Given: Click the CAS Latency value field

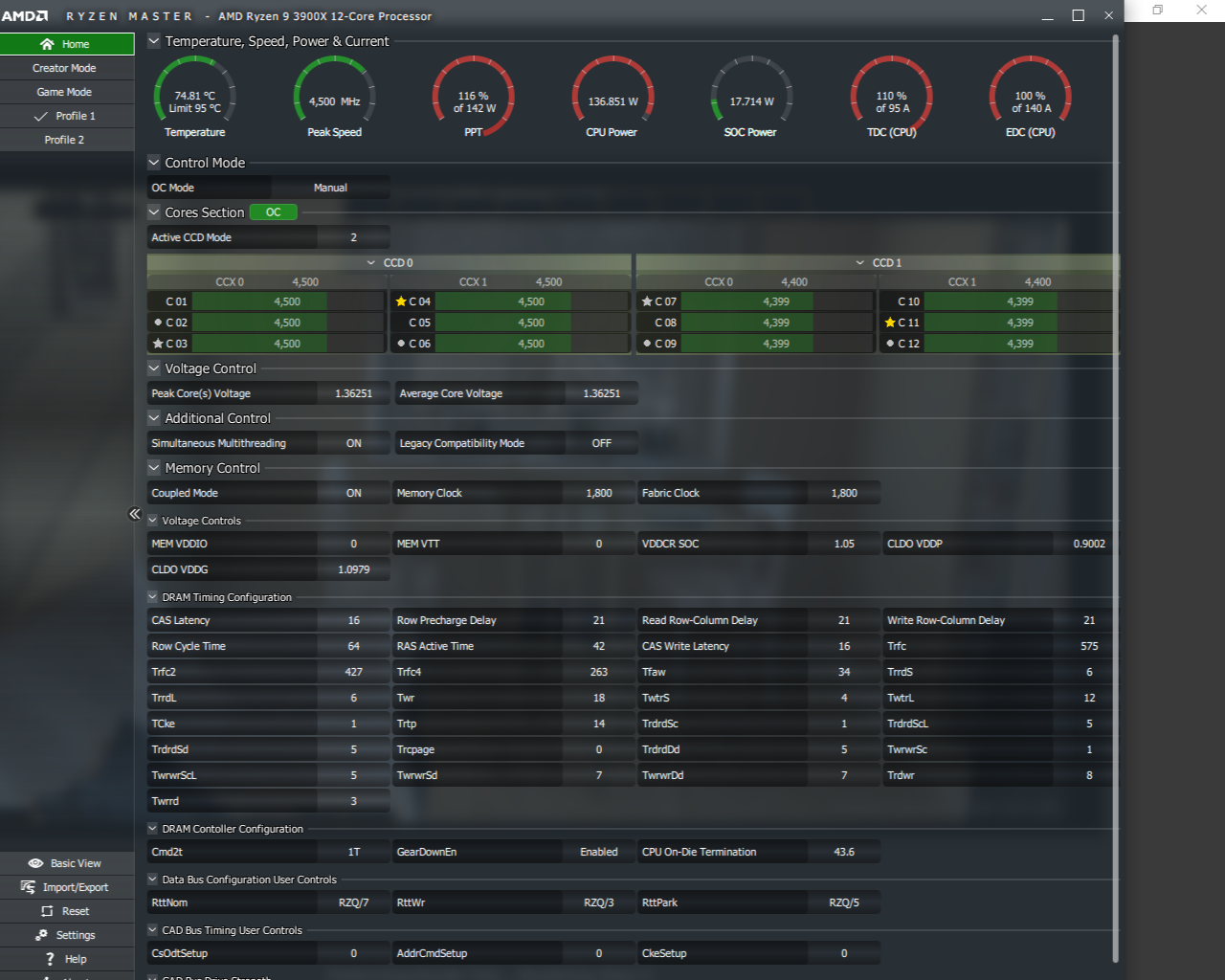Looking at the screenshot, I should pos(353,620).
